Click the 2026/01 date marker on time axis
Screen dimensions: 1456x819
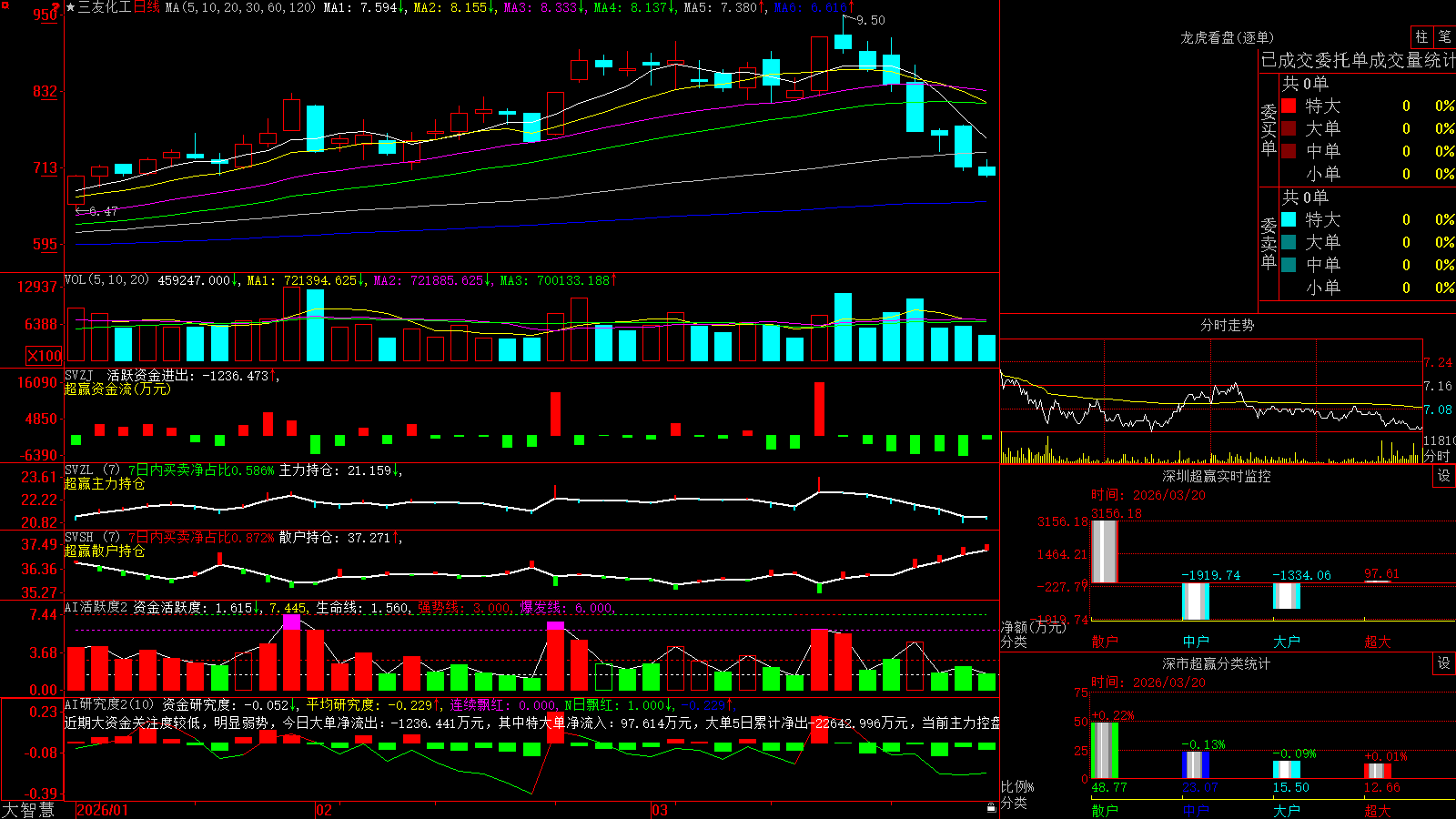tap(103, 810)
